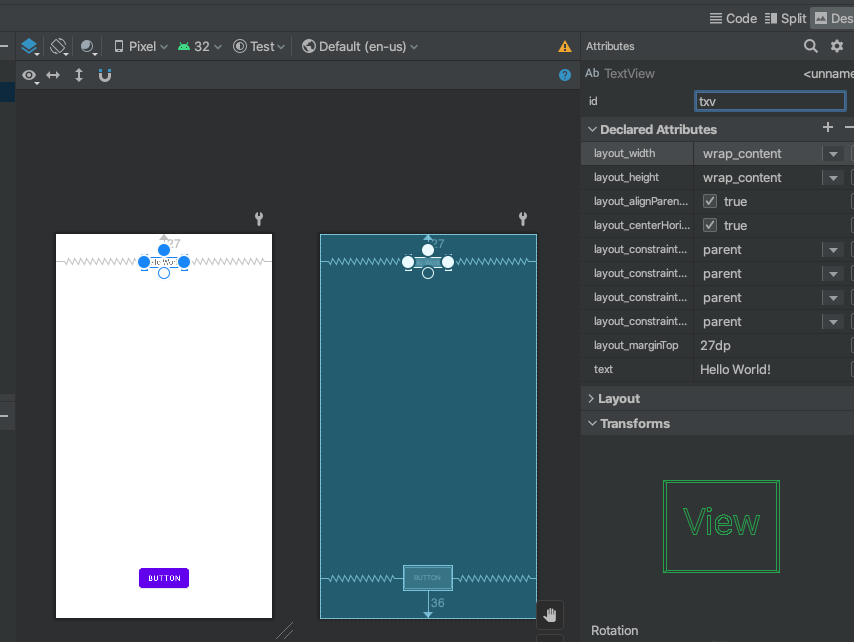Image resolution: width=854 pixels, height=642 pixels.
Task: Click the purple BUTTON in design preview
Action: pos(164,578)
